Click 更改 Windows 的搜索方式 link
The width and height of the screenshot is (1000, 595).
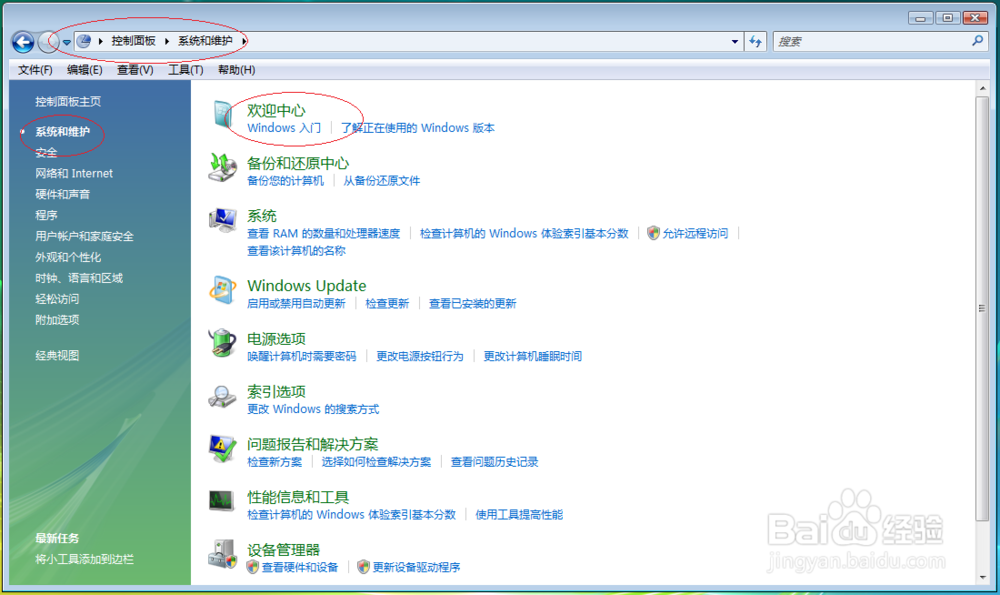(x=313, y=409)
